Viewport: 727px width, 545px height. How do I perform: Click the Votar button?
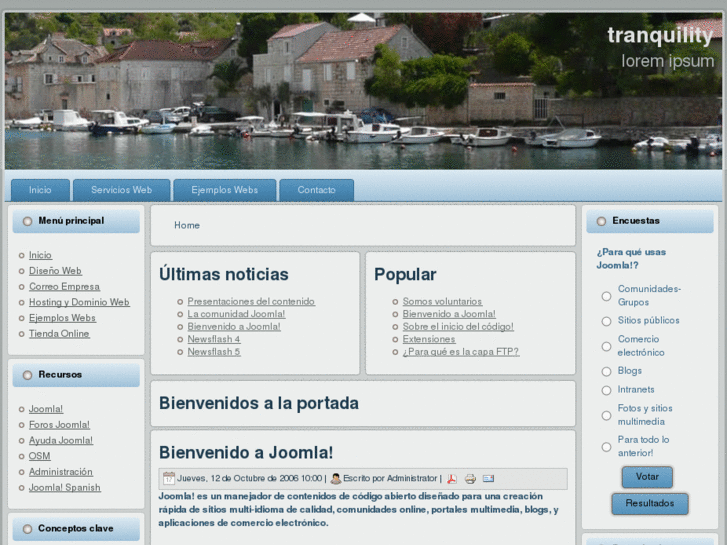[x=647, y=477]
